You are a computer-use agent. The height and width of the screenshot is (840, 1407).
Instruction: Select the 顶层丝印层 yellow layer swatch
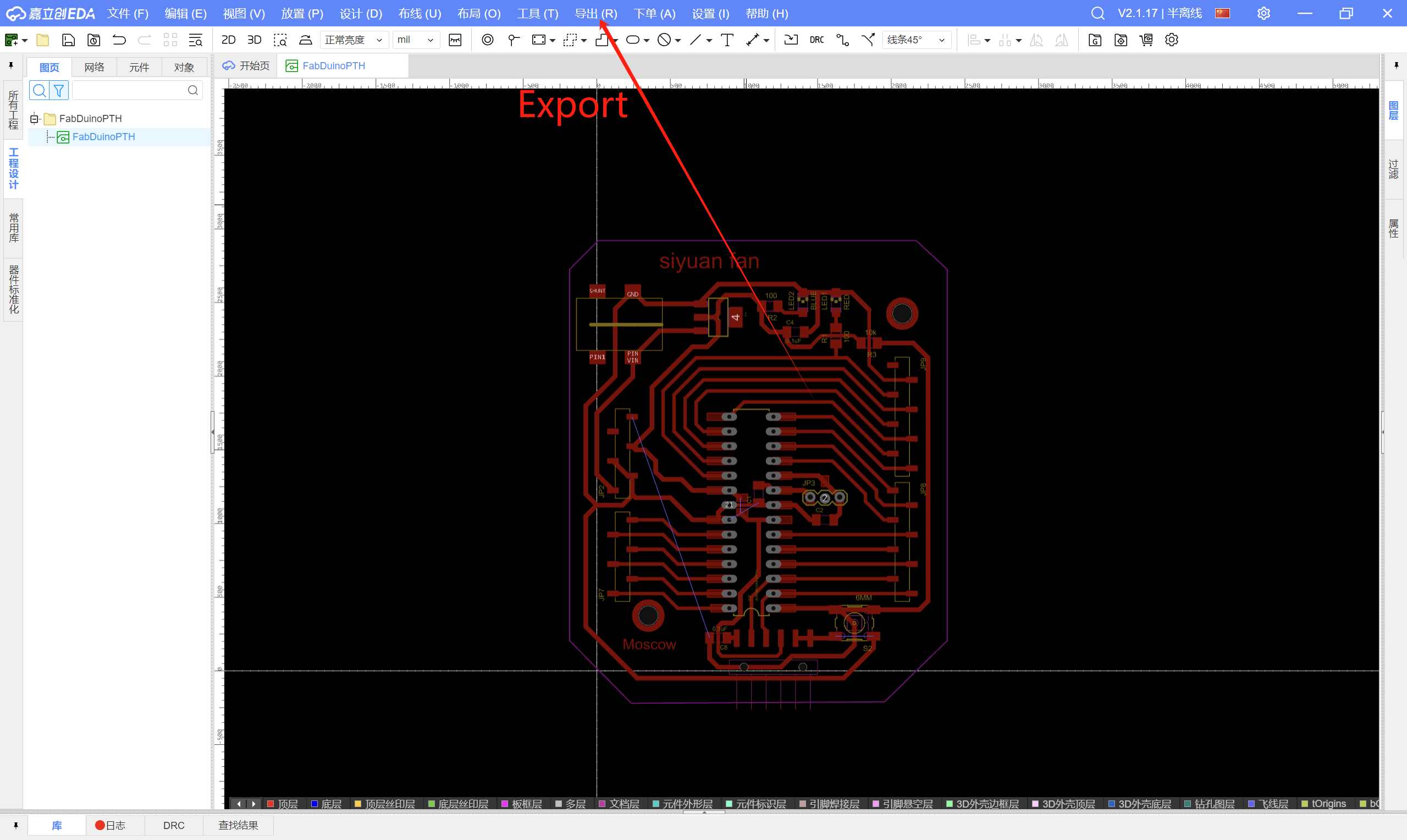pos(358,804)
